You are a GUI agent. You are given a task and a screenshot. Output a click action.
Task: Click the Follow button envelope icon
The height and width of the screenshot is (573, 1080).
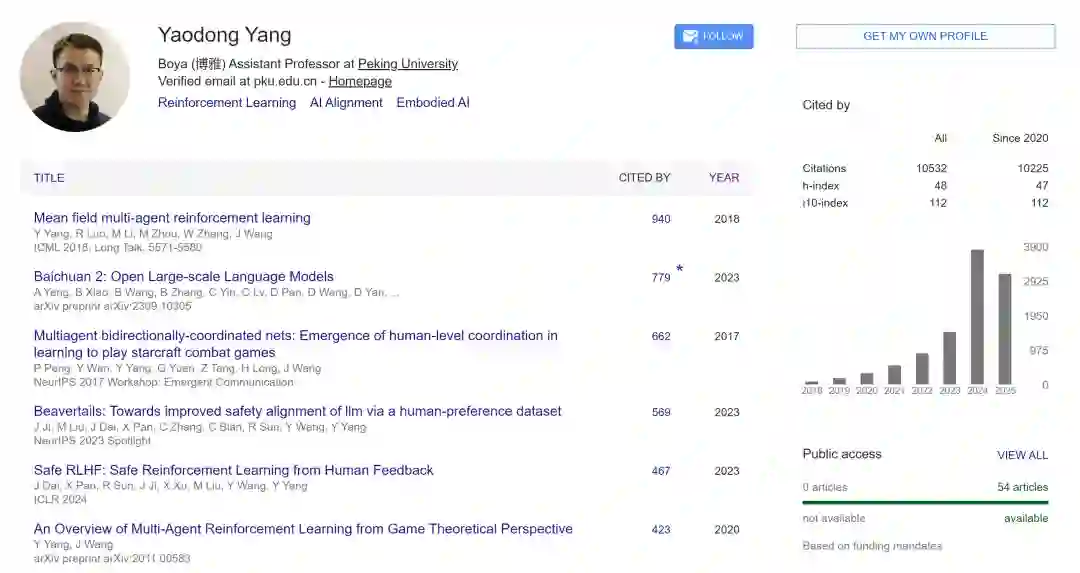tap(690, 36)
